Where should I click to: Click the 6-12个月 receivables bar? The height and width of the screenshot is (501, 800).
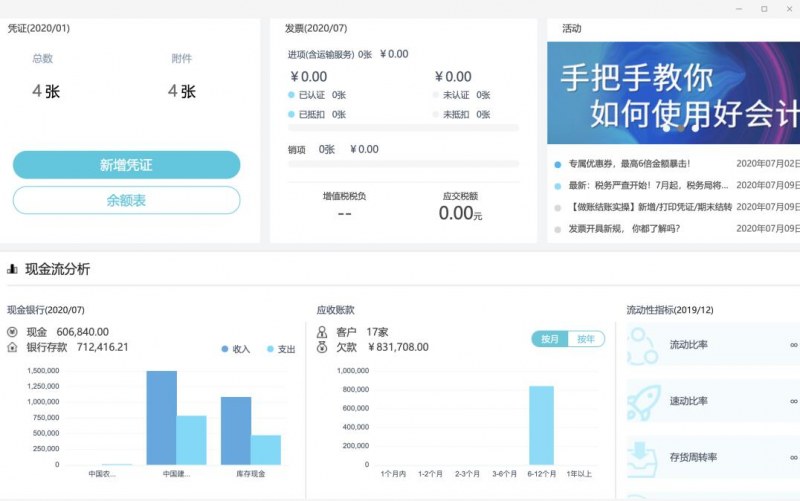click(x=541, y=425)
